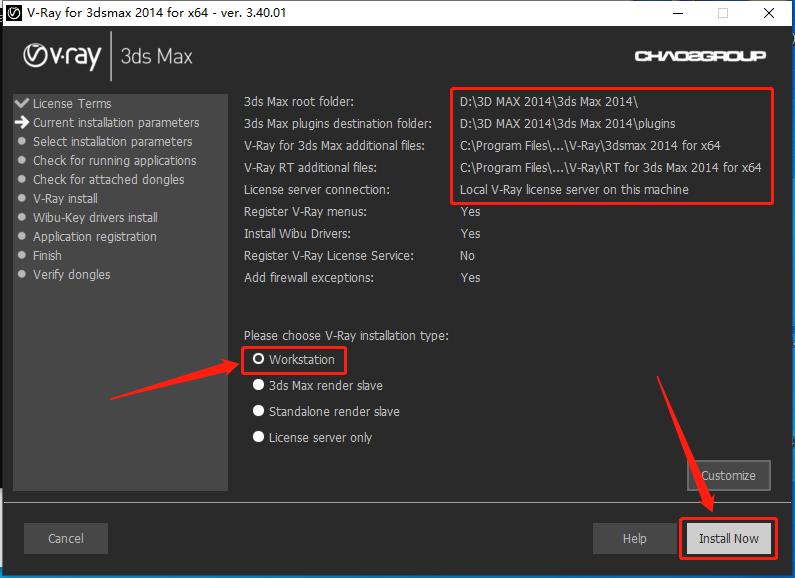Open Help for the installer
This screenshot has height=578, width=795.
pyautogui.click(x=634, y=538)
